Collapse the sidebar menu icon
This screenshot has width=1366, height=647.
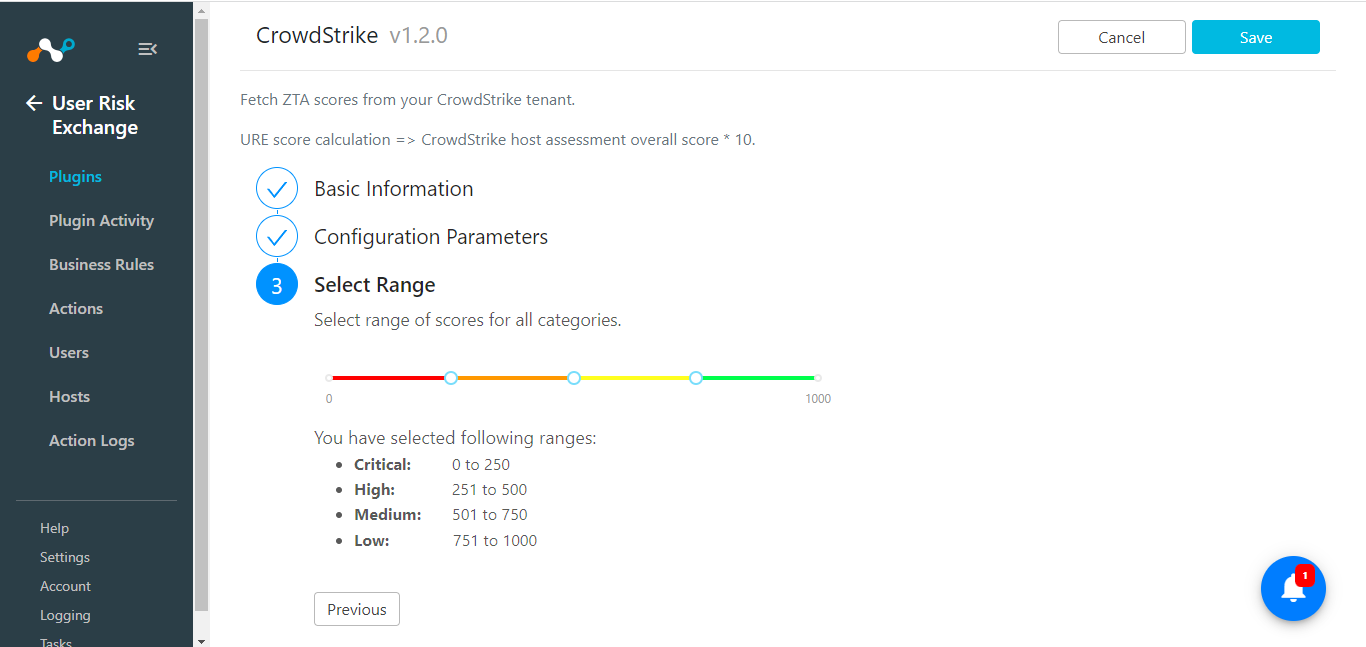147,49
